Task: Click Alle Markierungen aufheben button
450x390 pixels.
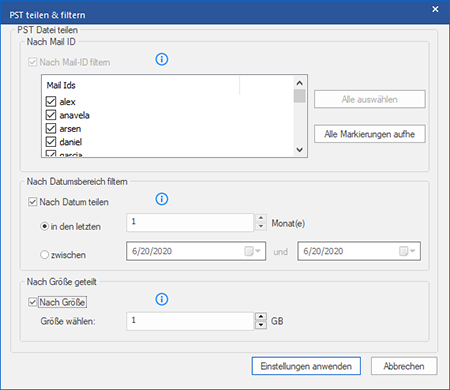Action: click(370, 134)
